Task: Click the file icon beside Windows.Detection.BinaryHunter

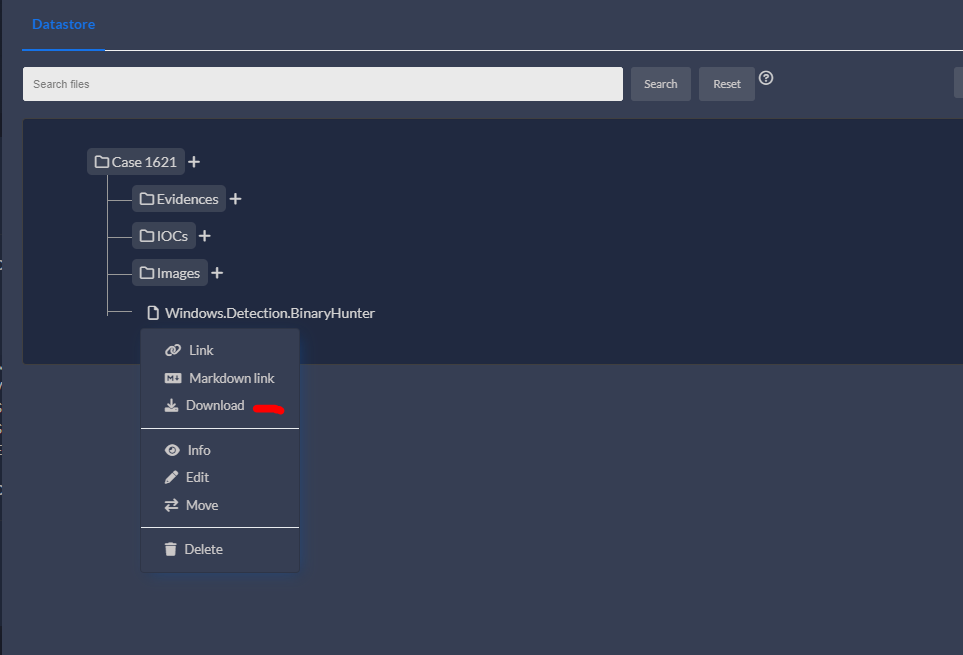Action: tap(153, 312)
